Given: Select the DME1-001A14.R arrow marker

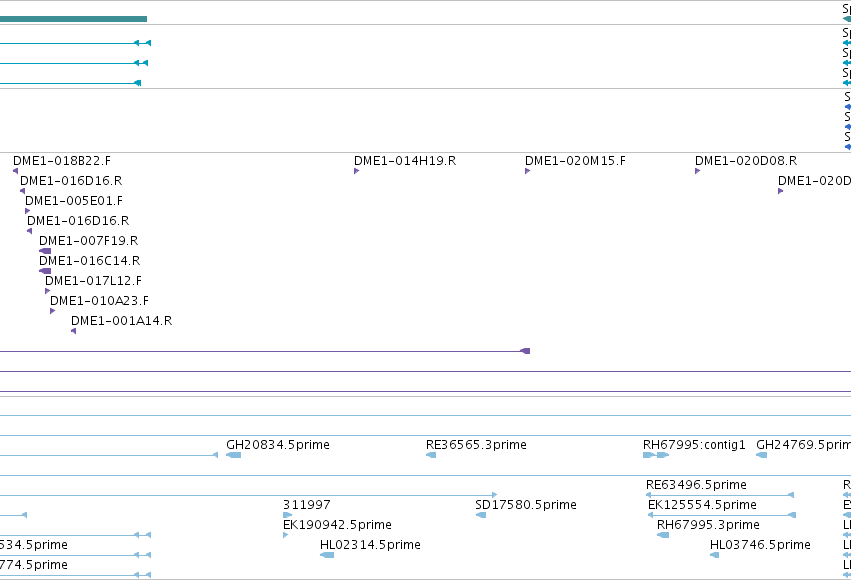Looking at the screenshot, I should click(x=73, y=331).
